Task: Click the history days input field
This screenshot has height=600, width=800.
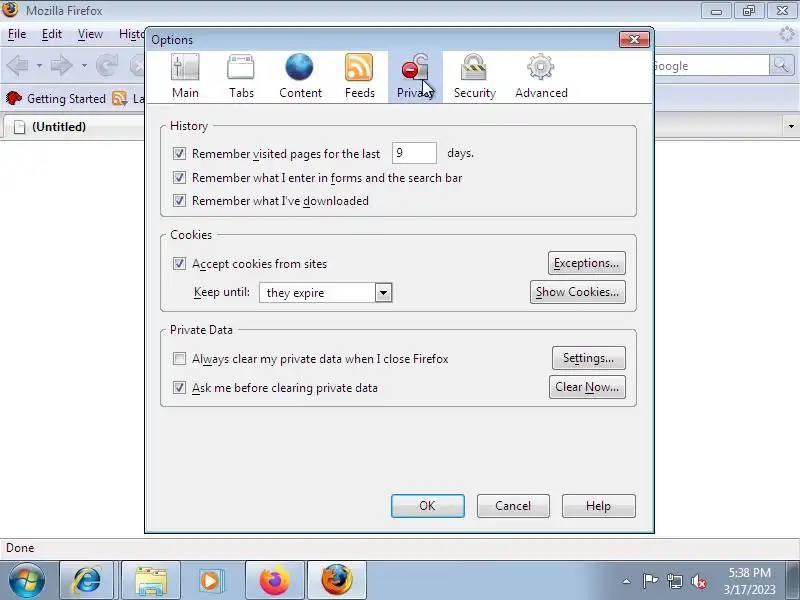Action: [414, 153]
